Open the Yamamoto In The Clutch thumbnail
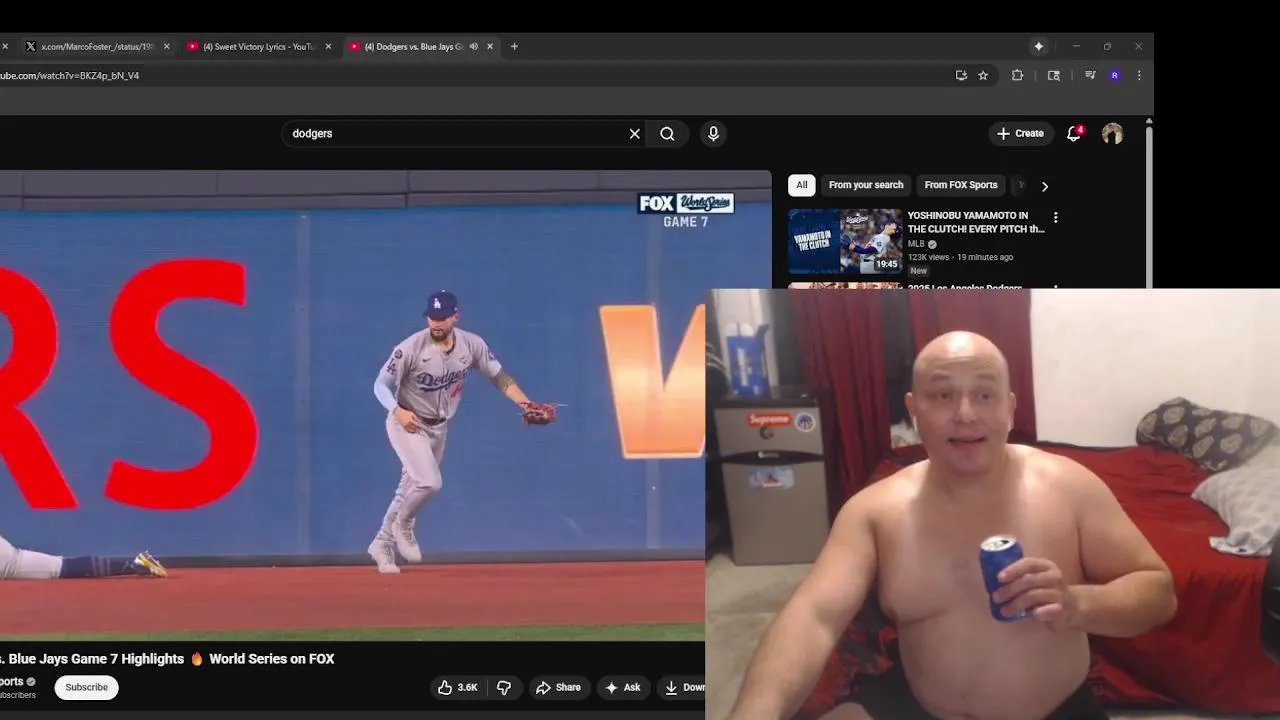Screen dimensions: 1280x720 coord(845,241)
